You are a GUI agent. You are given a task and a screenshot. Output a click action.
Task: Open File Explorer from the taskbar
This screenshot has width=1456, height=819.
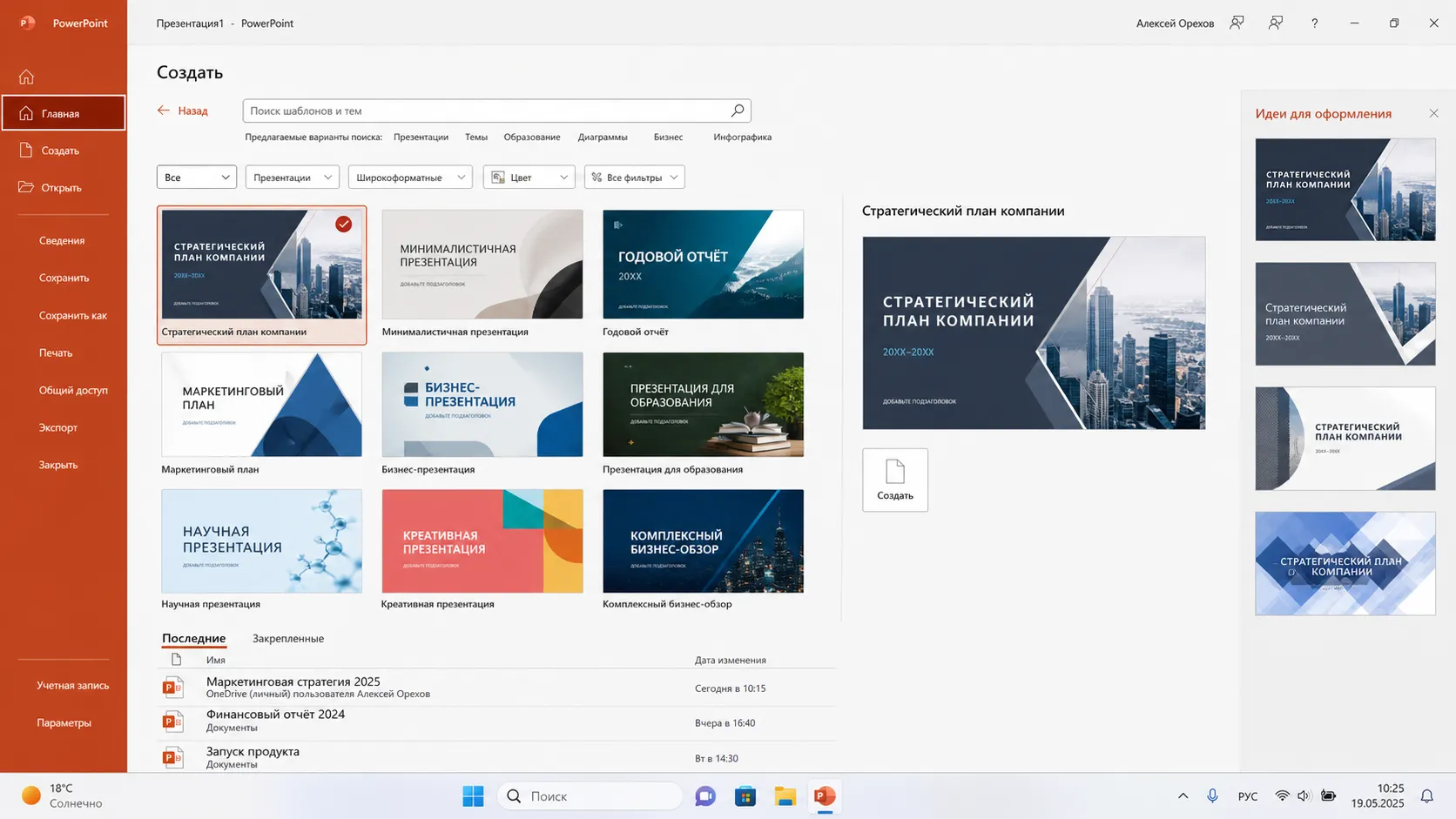tap(785, 796)
